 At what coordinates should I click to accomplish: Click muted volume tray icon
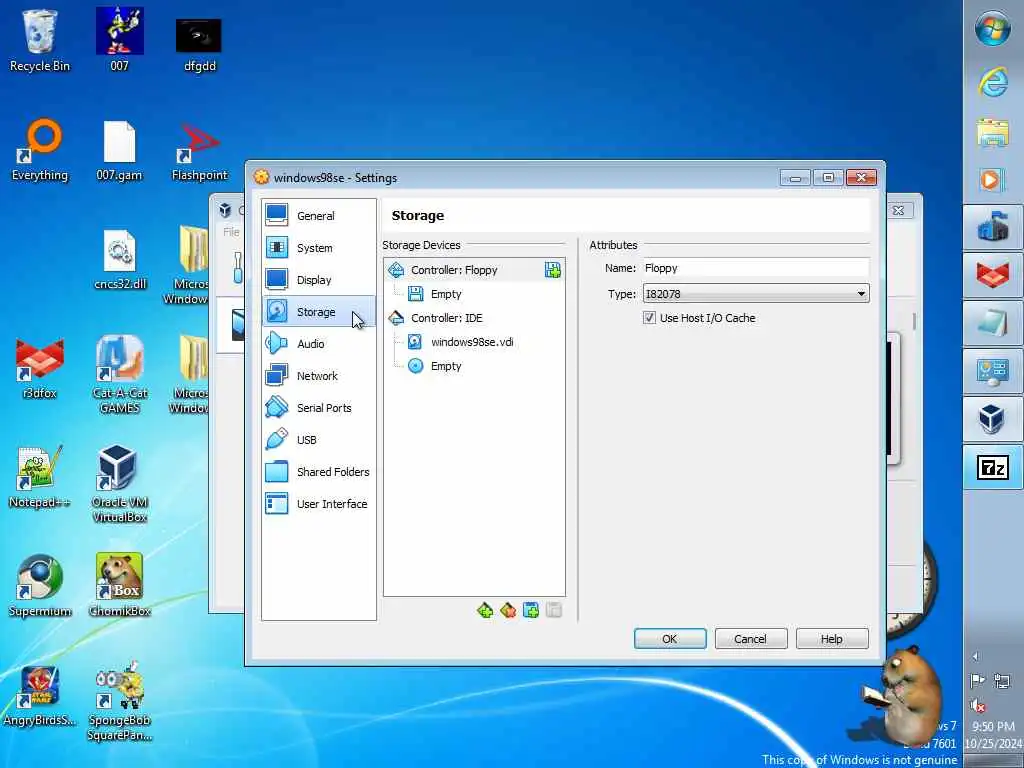pyautogui.click(x=977, y=705)
